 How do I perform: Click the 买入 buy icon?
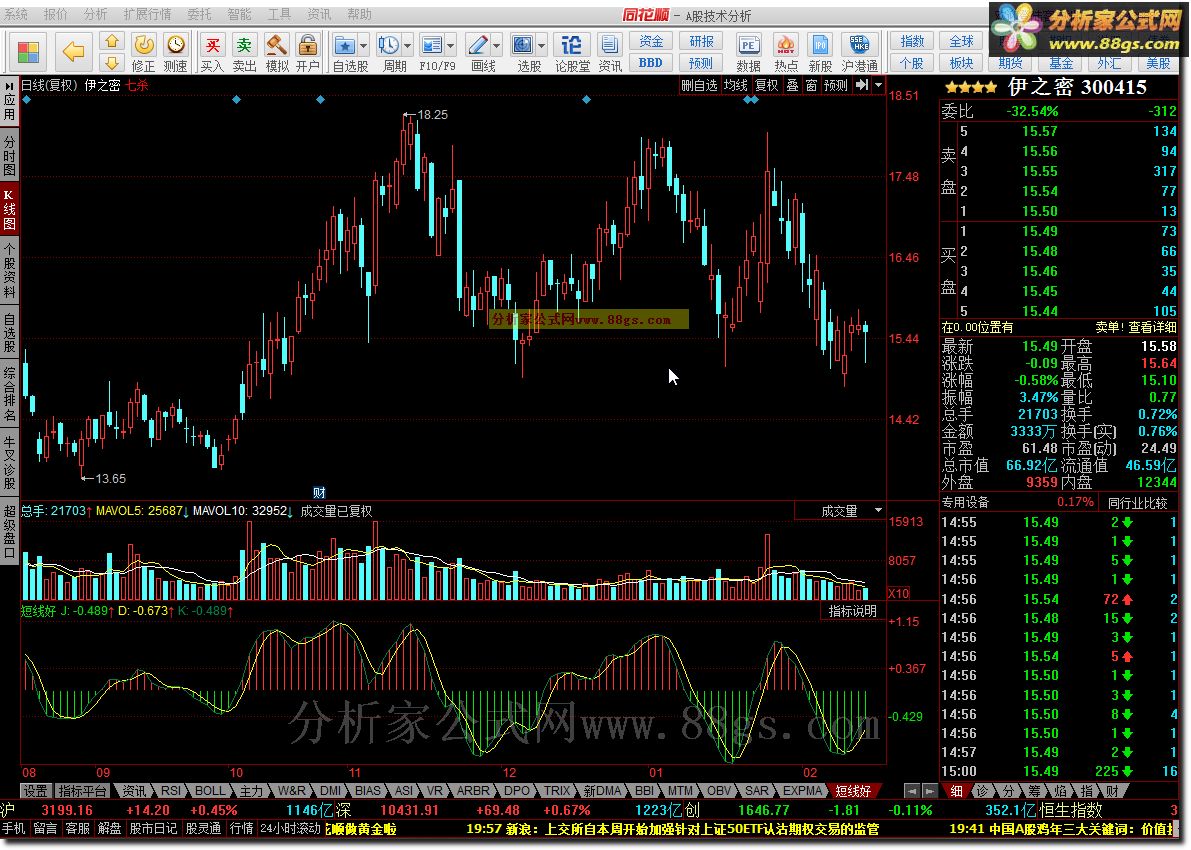(x=213, y=52)
